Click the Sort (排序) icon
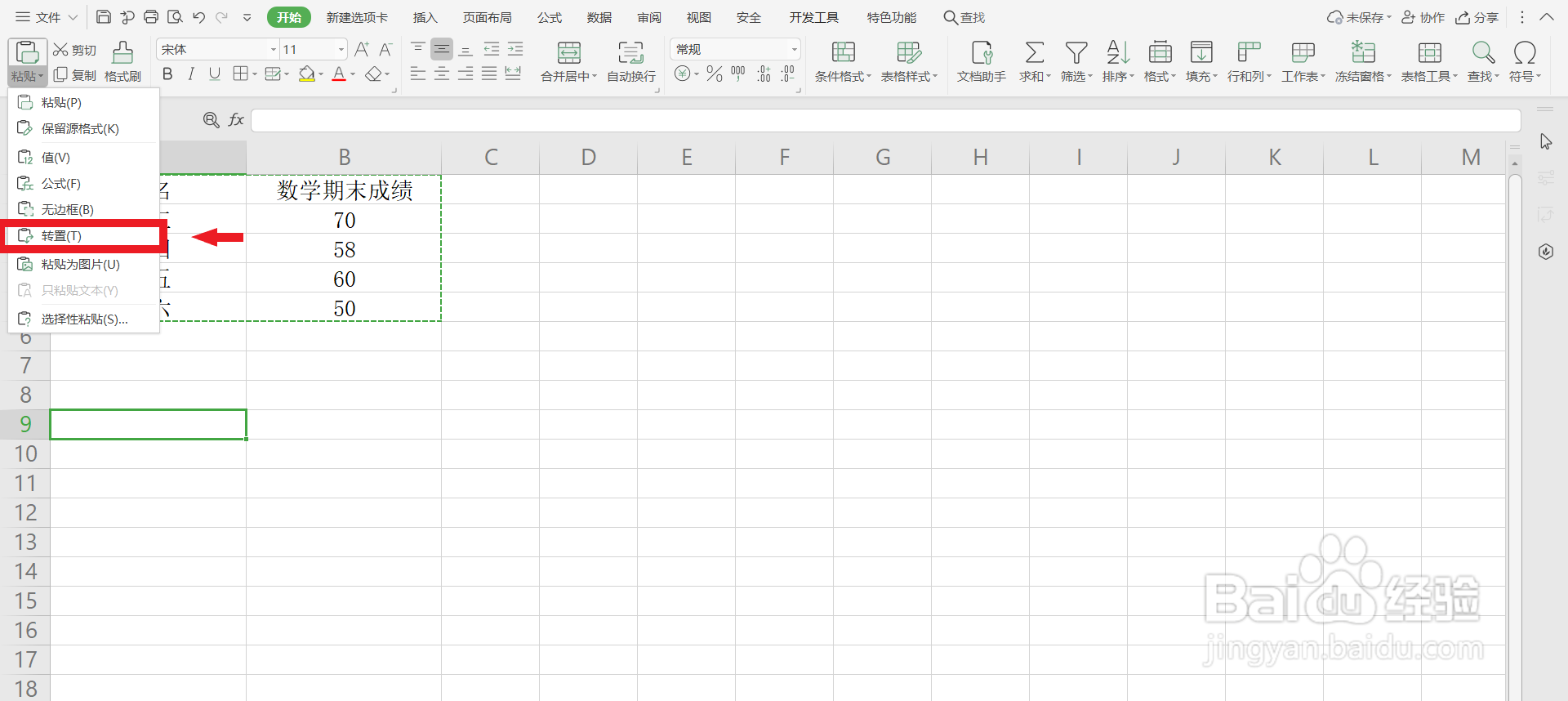The height and width of the screenshot is (701, 1568). tap(1118, 52)
